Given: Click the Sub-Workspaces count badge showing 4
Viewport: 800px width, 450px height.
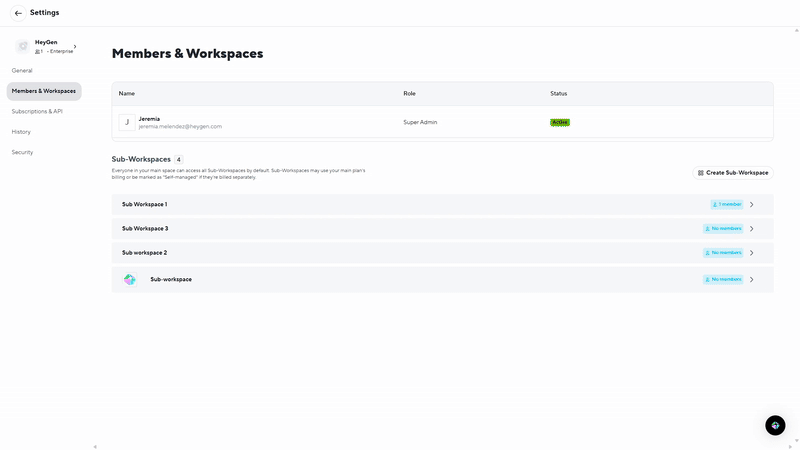Looking at the screenshot, I should 179,159.
